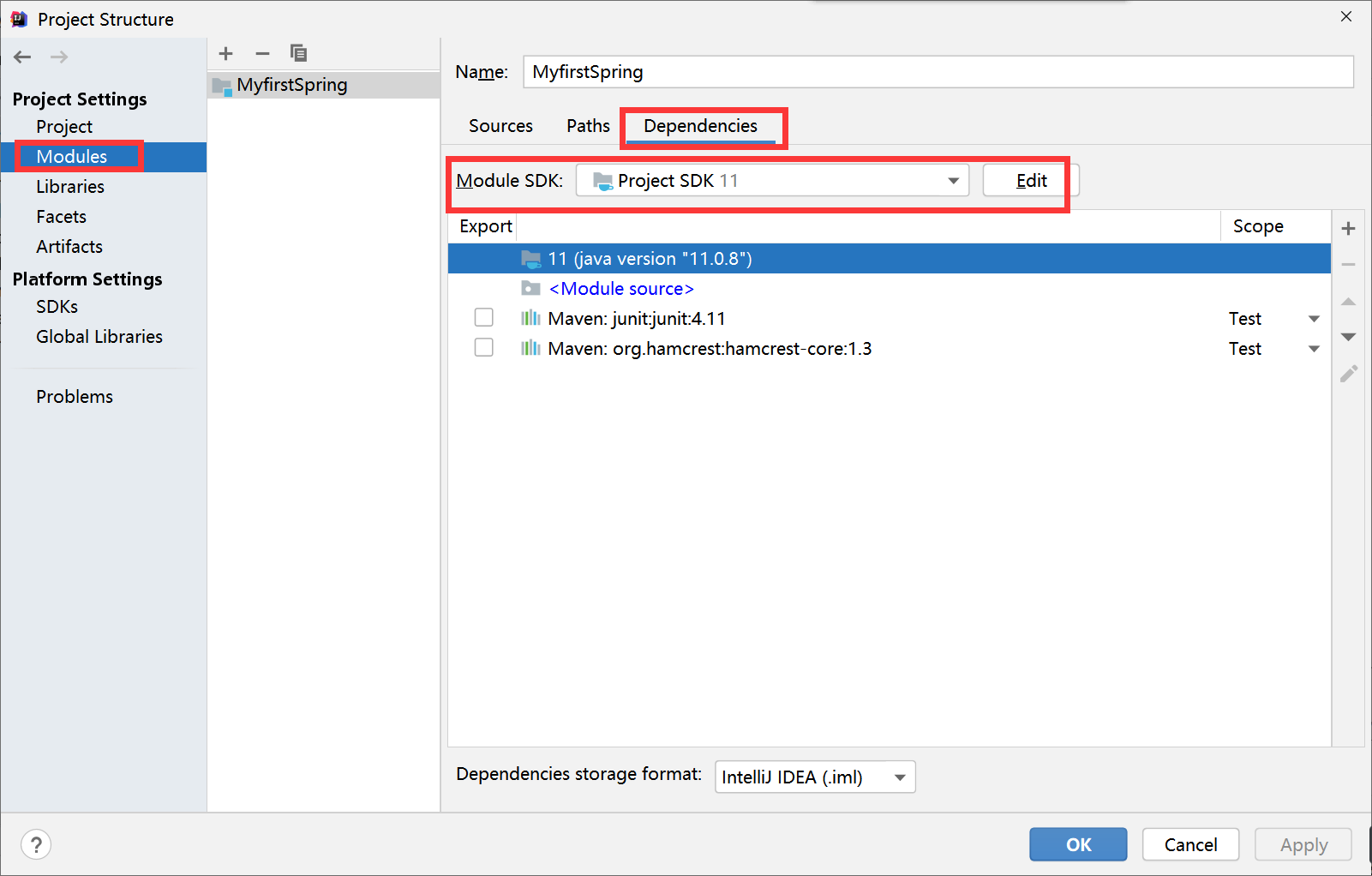1372x876 pixels.
Task: Click the JDK 11 folder icon
Action: tap(530, 258)
